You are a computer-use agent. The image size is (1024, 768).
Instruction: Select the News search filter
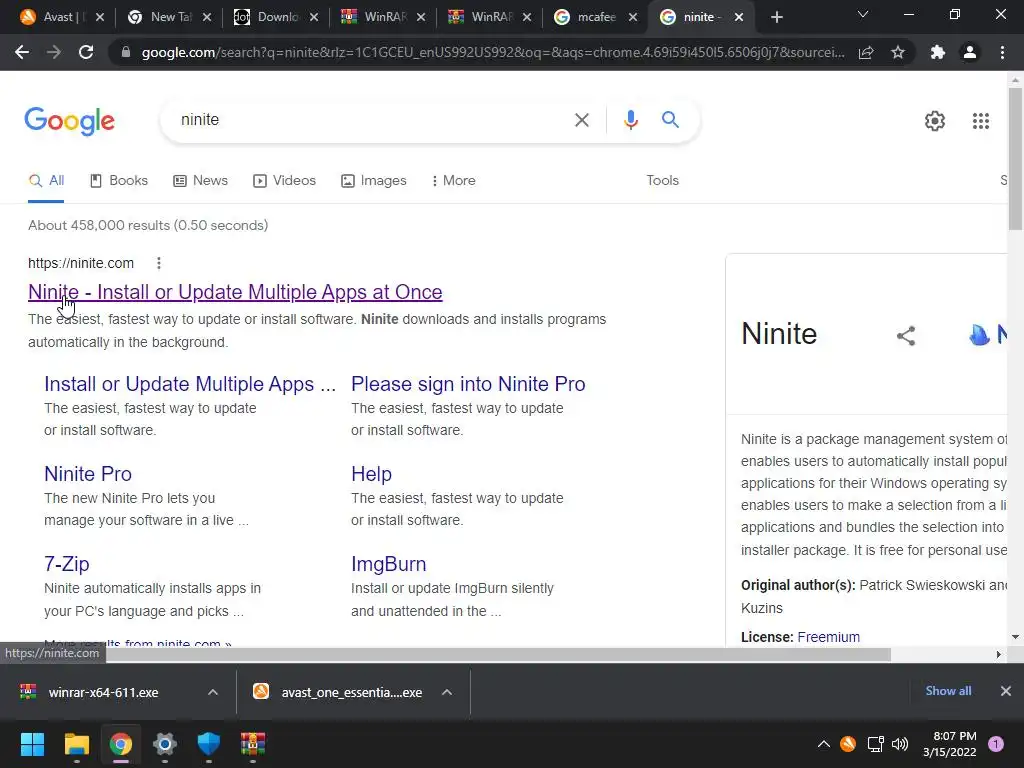tap(200, 181)
